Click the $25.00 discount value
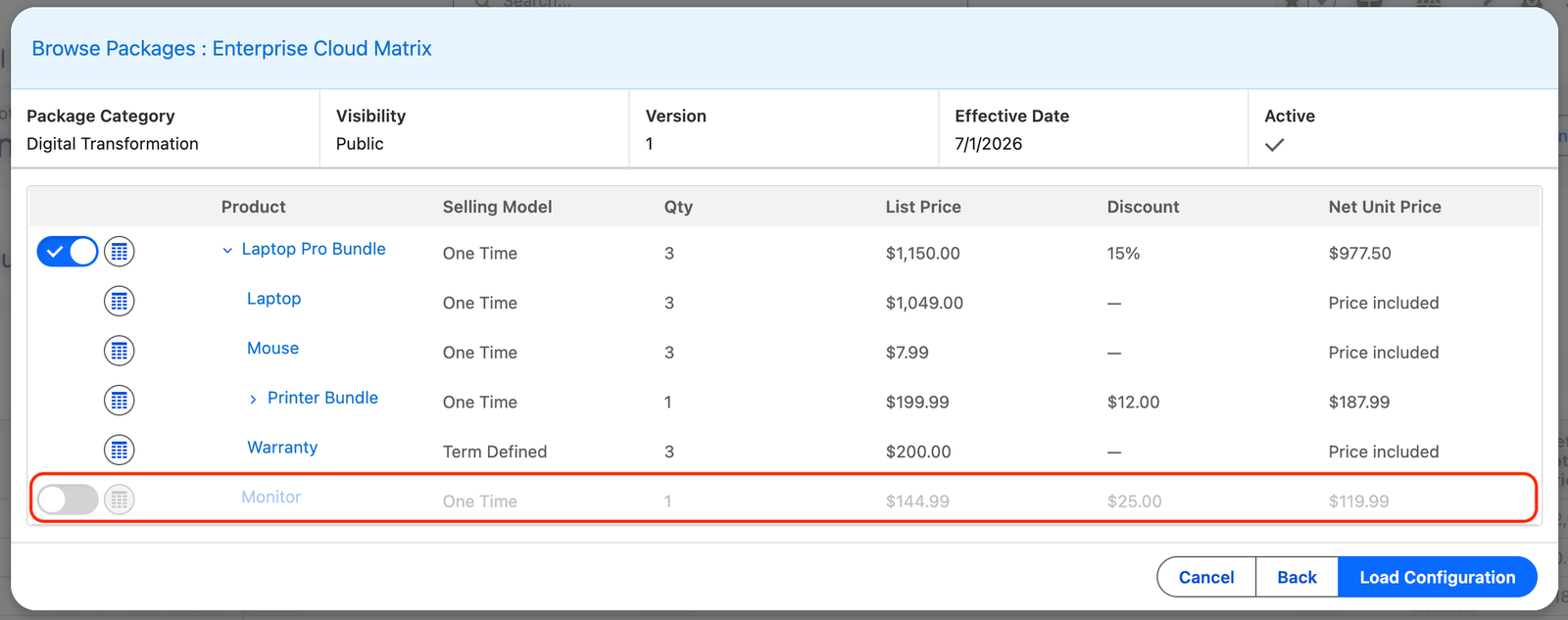Image resolution: width=1568 pixels, height=620 pixels. (x=1135, y=501)
